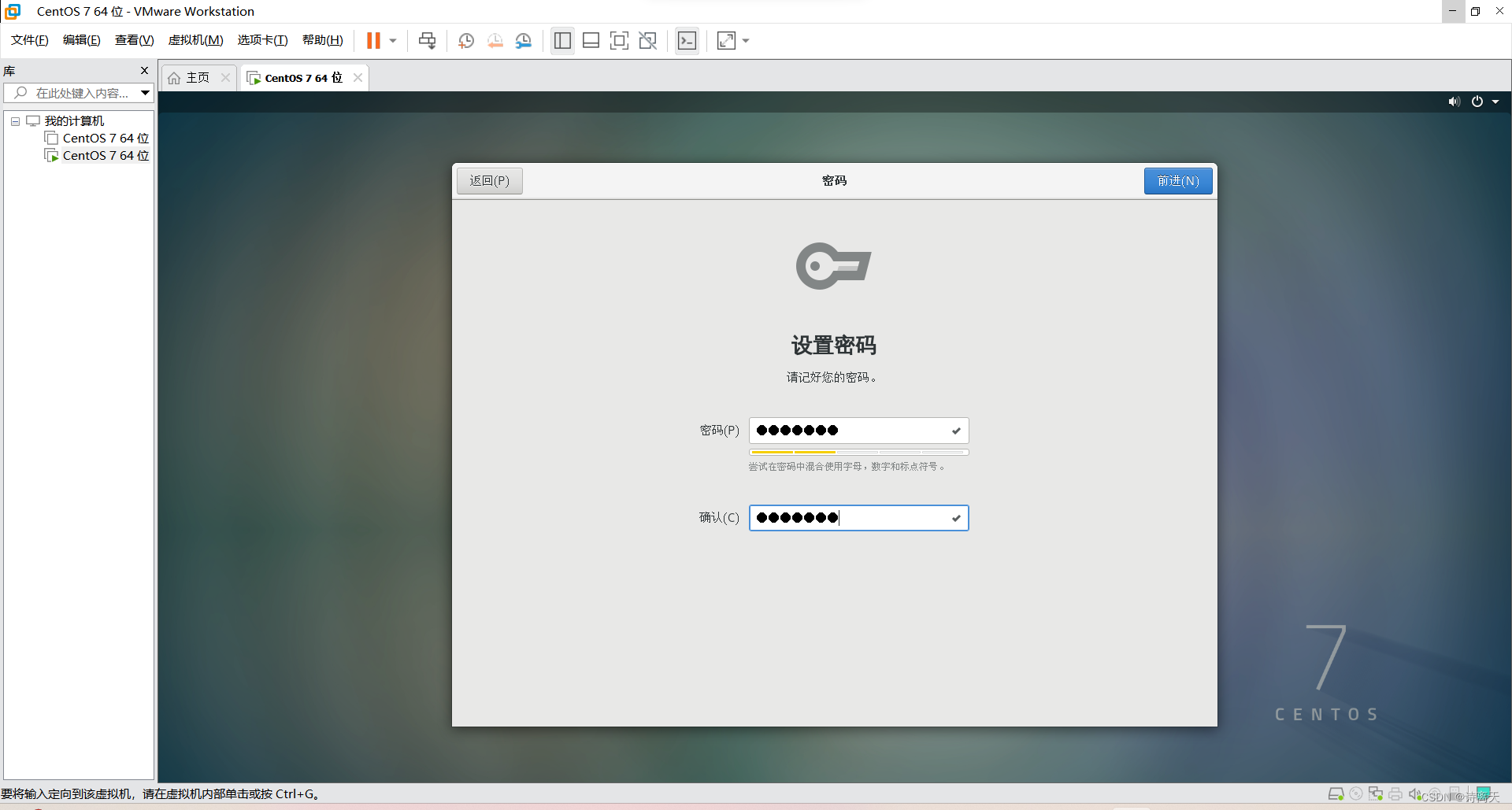Revert to the previous snapshot
This screenshot has width=1512, height=810.
click(495, 40)
